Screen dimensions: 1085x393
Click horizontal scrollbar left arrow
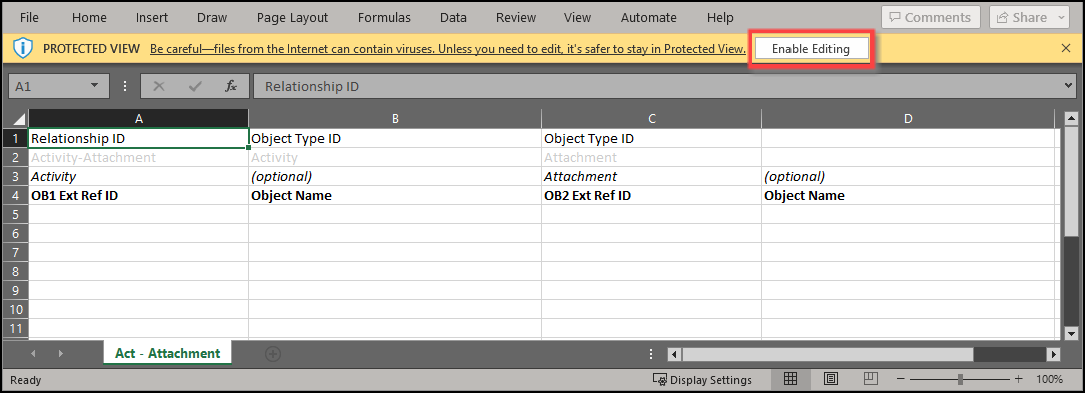tap(673, 354)
